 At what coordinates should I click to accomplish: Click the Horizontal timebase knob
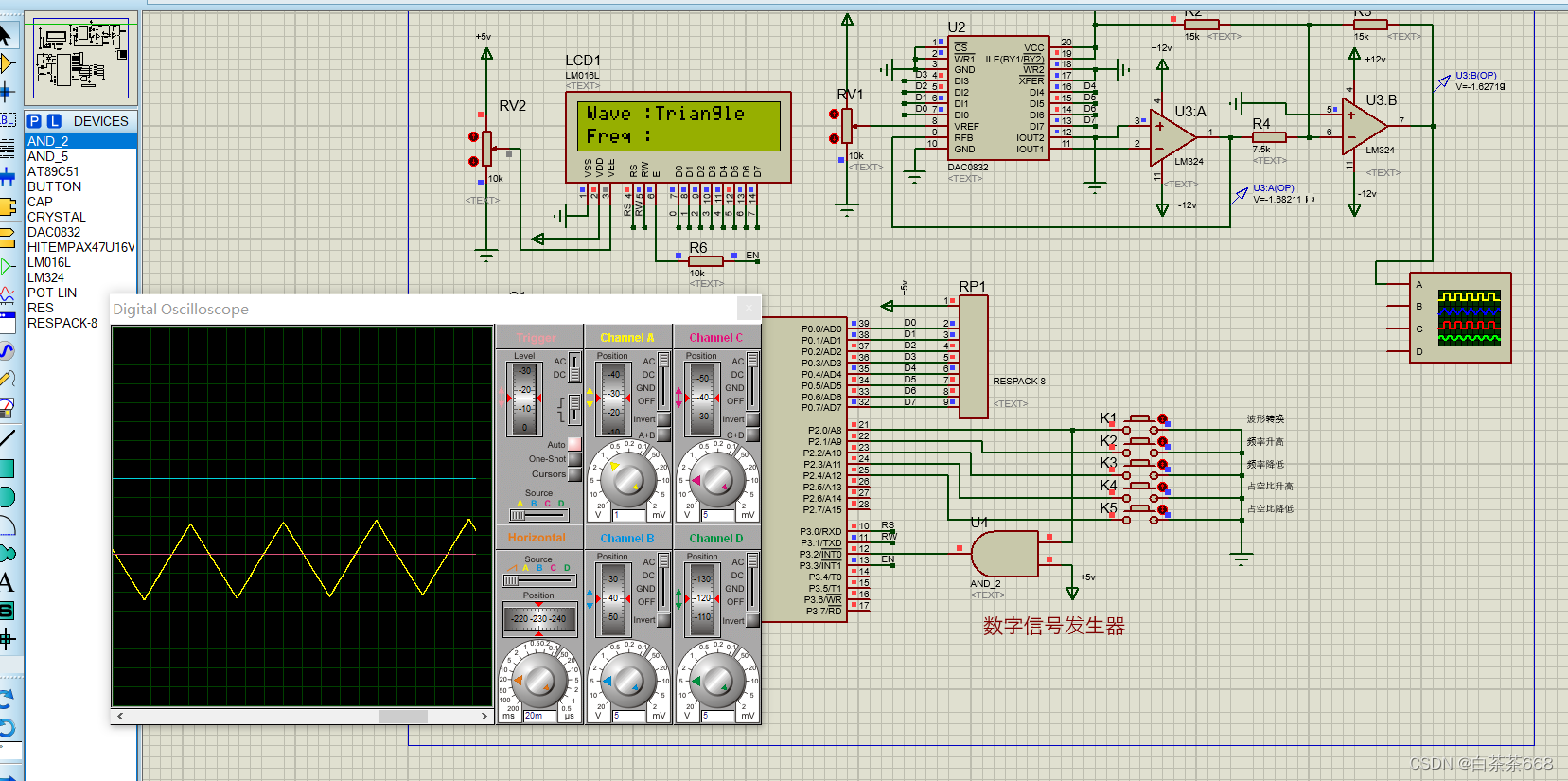538,680
